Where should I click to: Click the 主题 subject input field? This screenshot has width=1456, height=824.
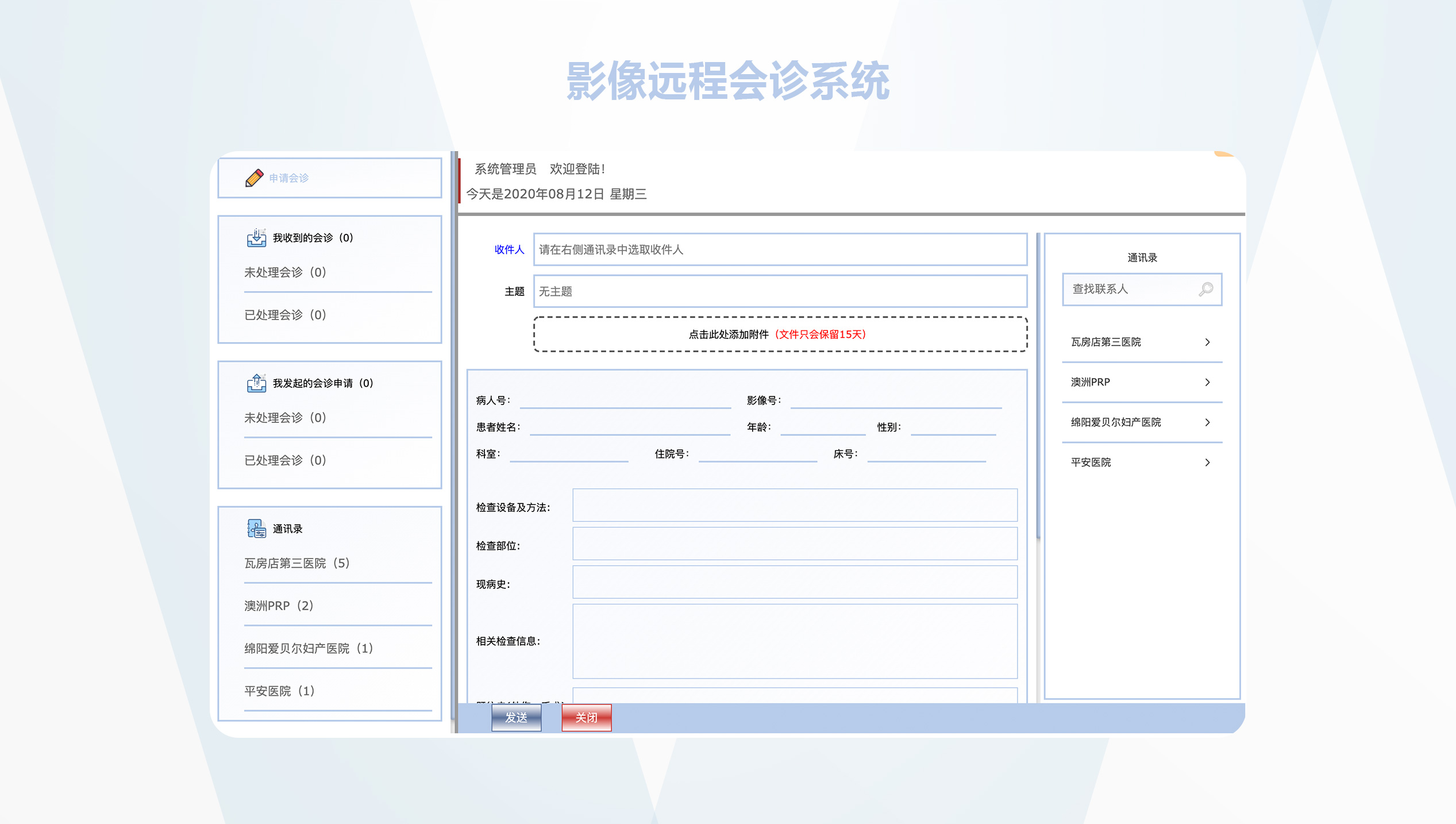click(x=780, y=291)
